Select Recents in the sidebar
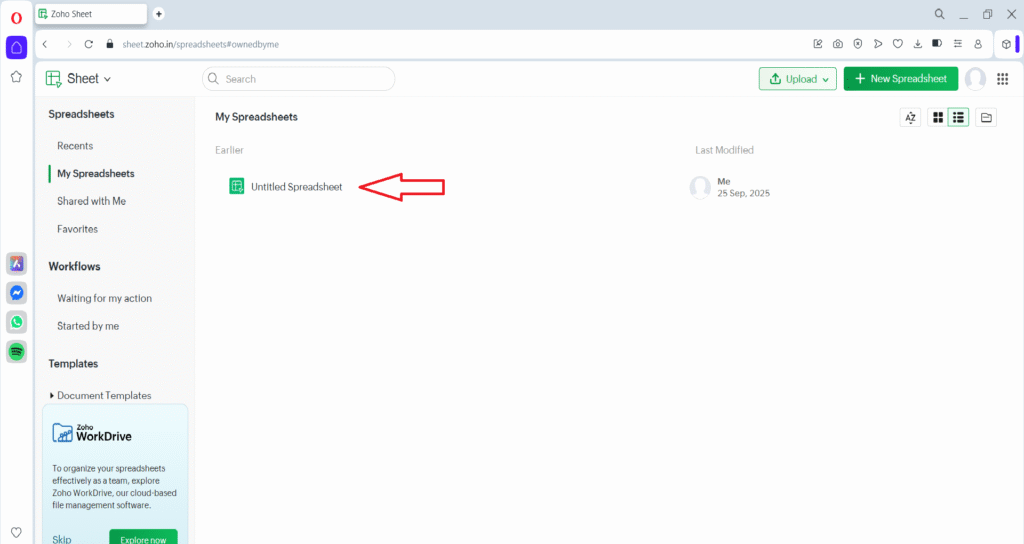1024x544 pixels. pos(75,146)
